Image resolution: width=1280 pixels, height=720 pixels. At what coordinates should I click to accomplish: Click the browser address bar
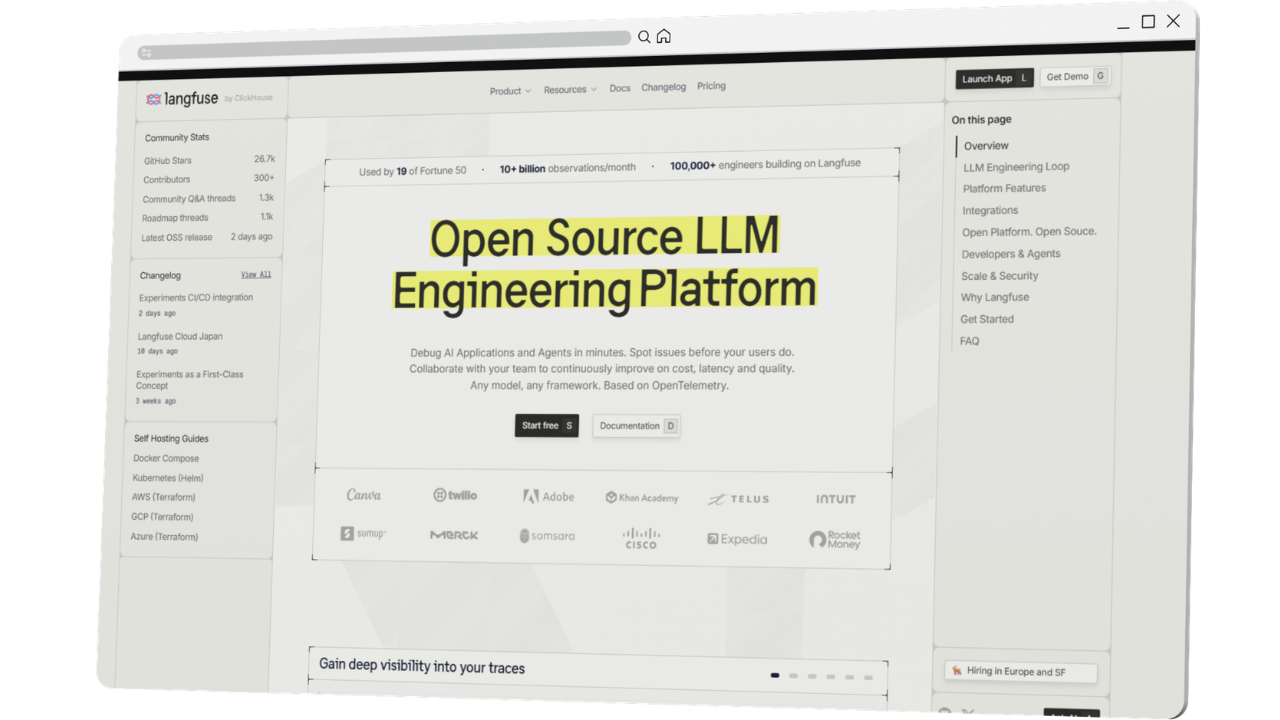coord(385,45)
